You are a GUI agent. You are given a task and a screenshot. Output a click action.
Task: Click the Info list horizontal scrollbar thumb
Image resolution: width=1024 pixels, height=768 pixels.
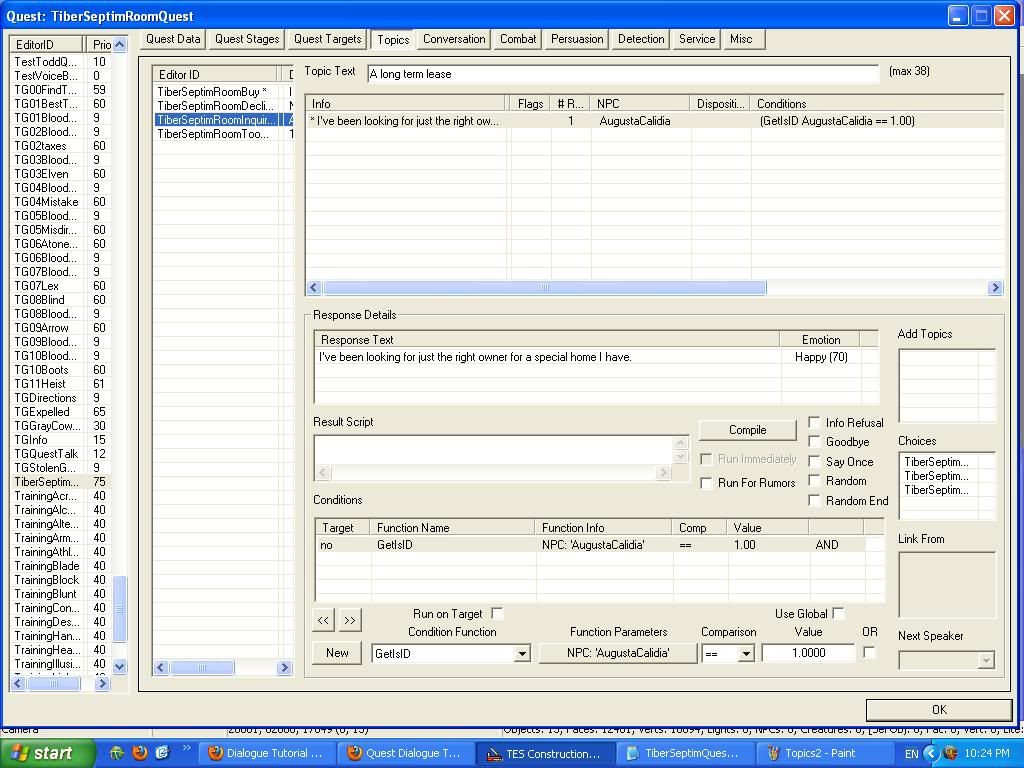tap(545, 287)
